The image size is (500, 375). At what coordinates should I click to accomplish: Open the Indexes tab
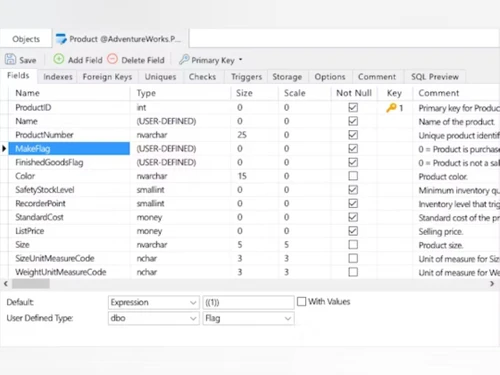coord(58,77)
